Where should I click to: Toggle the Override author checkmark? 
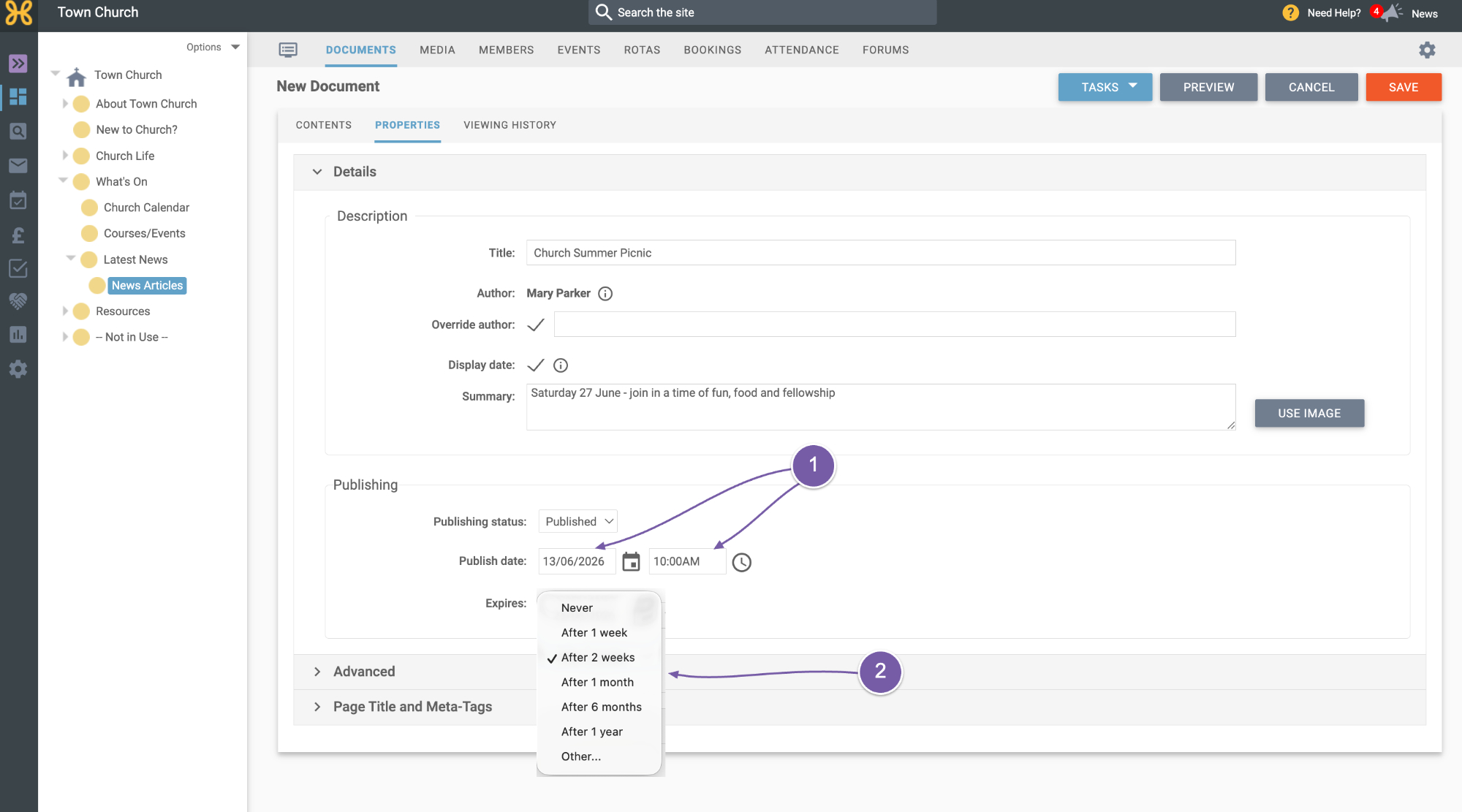coord(536,325)
